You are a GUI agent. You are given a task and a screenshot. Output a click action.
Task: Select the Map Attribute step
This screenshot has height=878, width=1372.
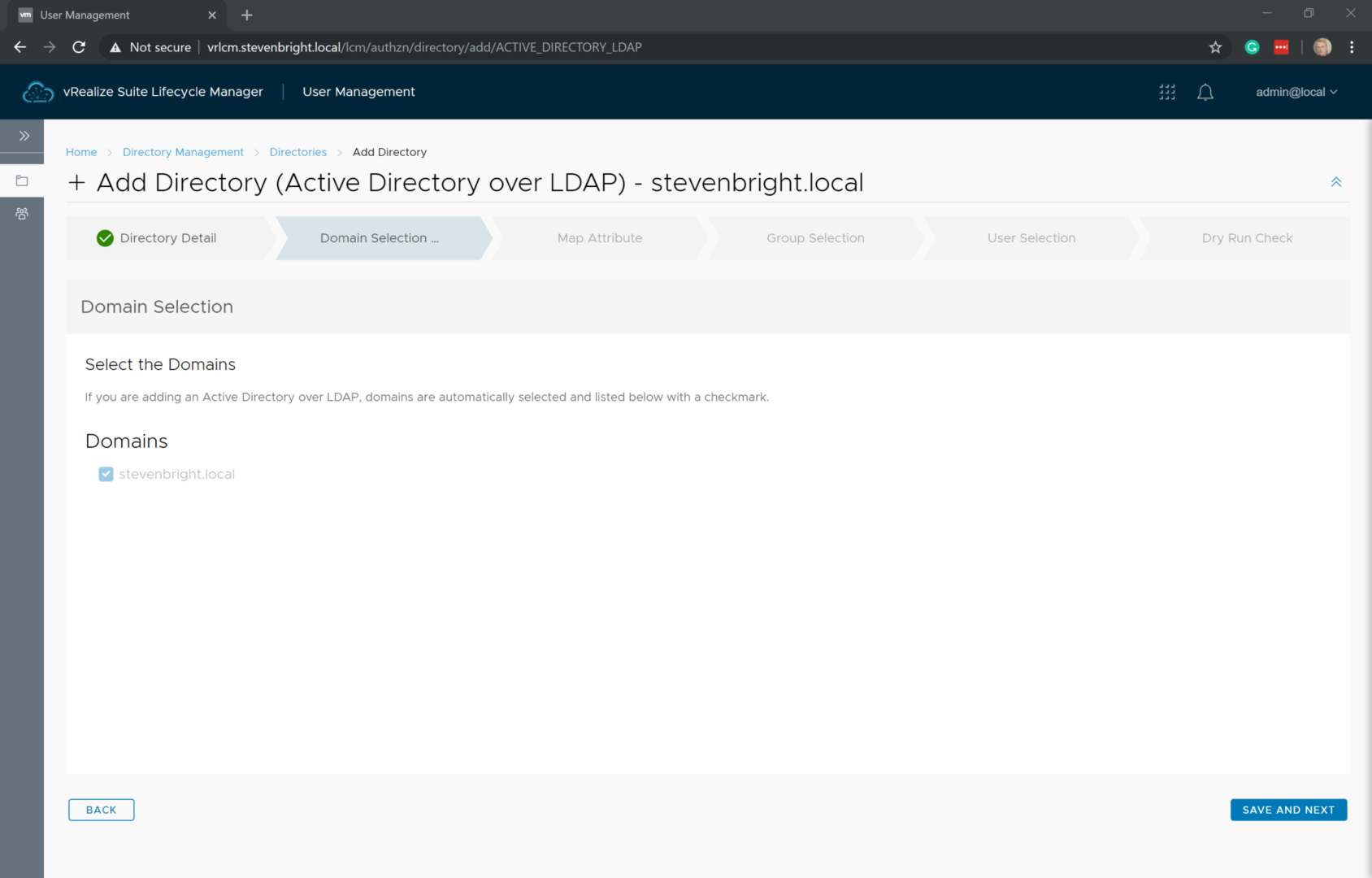[x=599, y=238]
